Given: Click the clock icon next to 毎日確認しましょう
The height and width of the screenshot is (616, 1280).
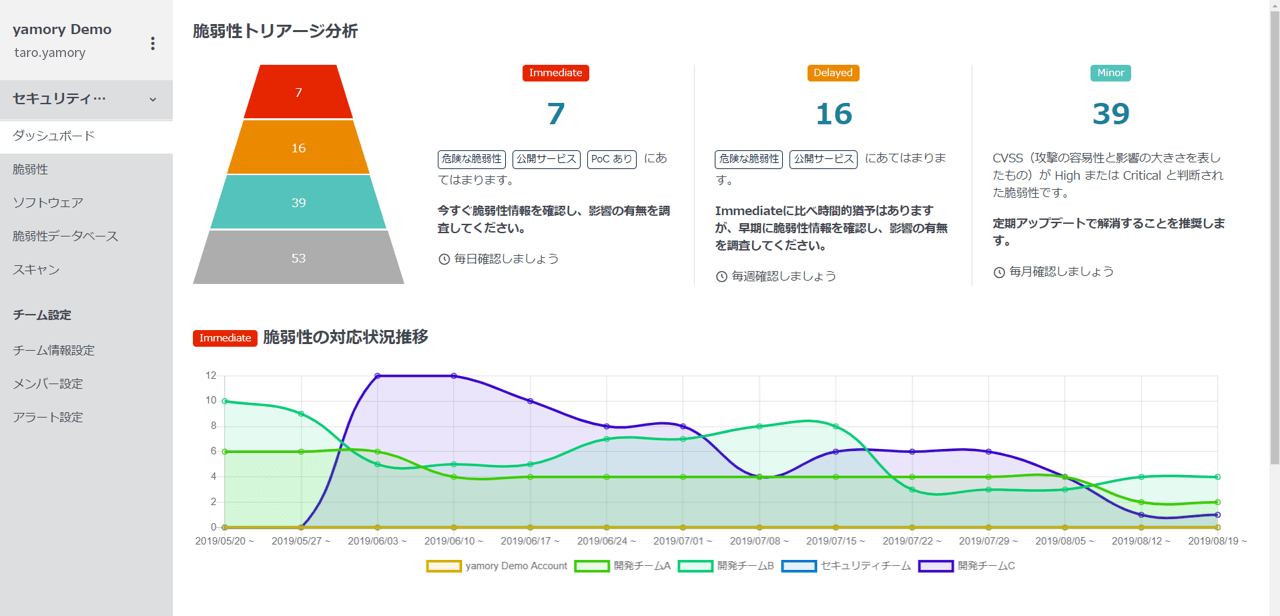Looking at the screenshot, I should coord(444,259).
